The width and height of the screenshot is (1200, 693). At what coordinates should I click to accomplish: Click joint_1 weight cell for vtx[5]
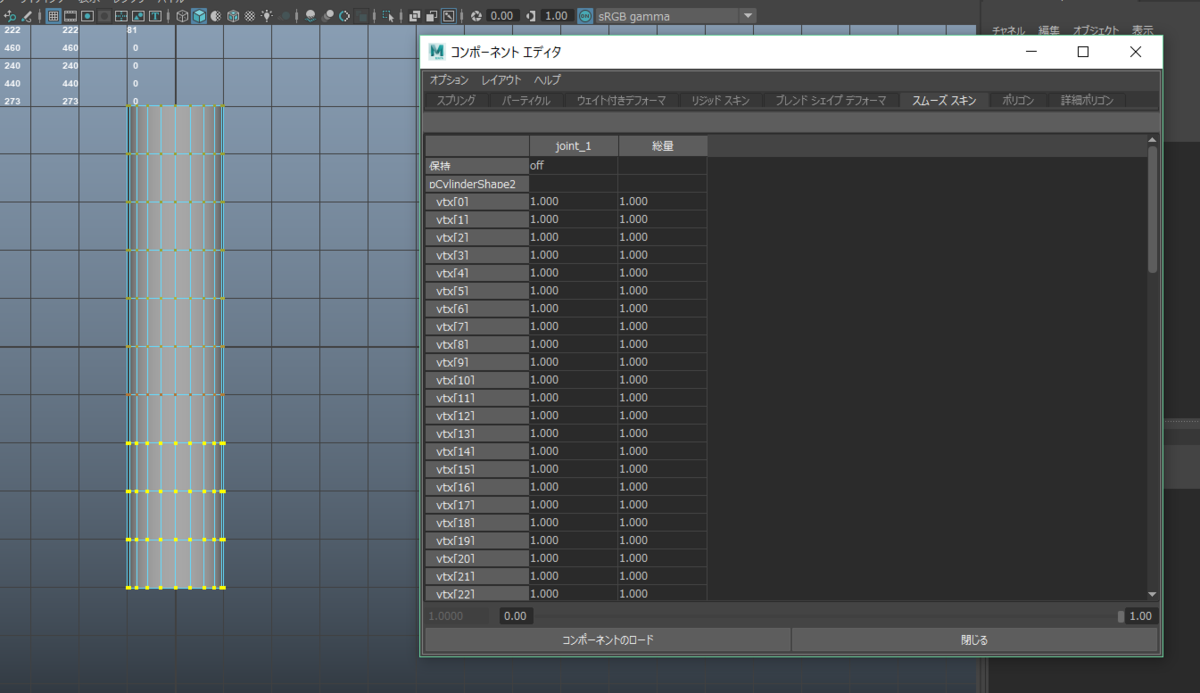pyautogui.click(x=573, y=291)
